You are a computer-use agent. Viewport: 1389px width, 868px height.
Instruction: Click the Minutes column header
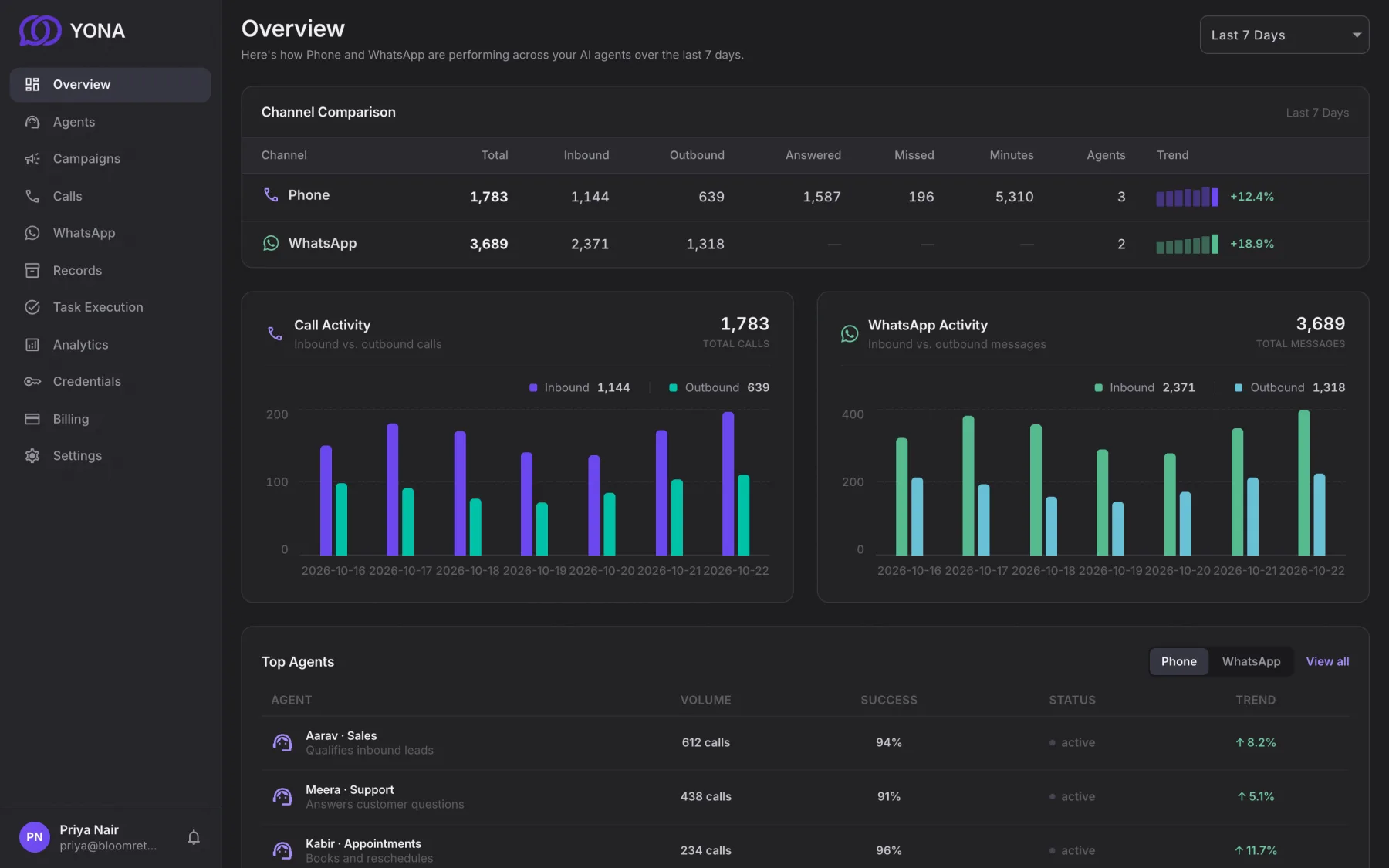point(1011,155)
